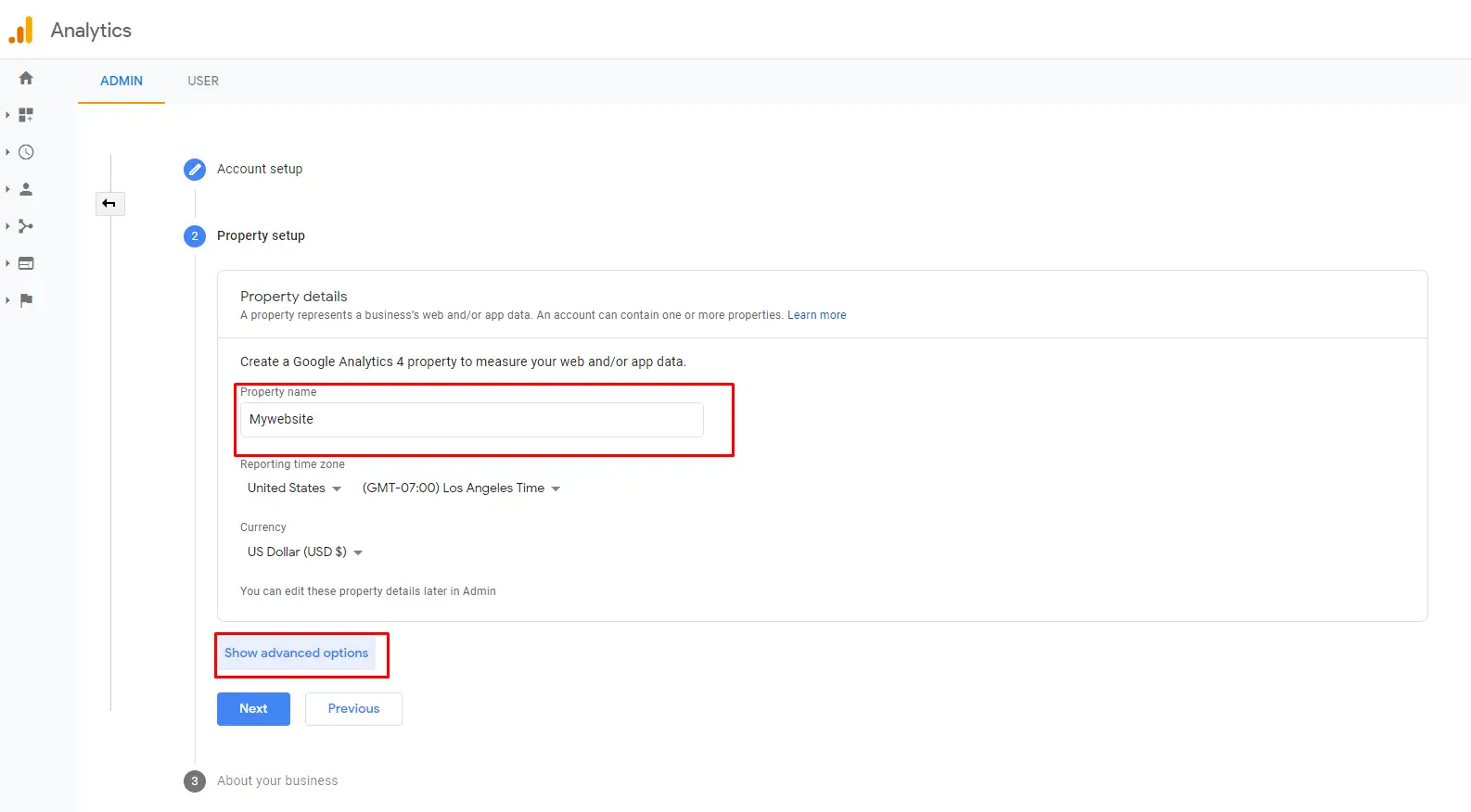Click the Google Analytics logo
The width and height of the screenshot is (1471, 812).
click(20, 30)
